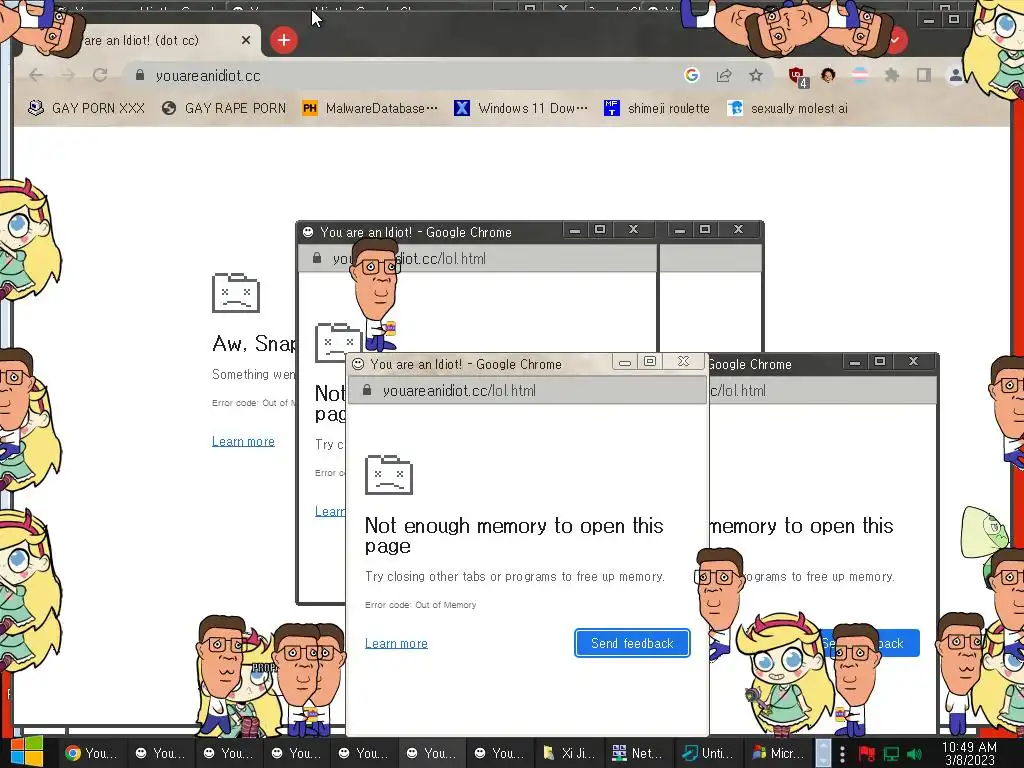Open the red flag tray icon
Screen dimensions: 1024x768
pos(867,754)
